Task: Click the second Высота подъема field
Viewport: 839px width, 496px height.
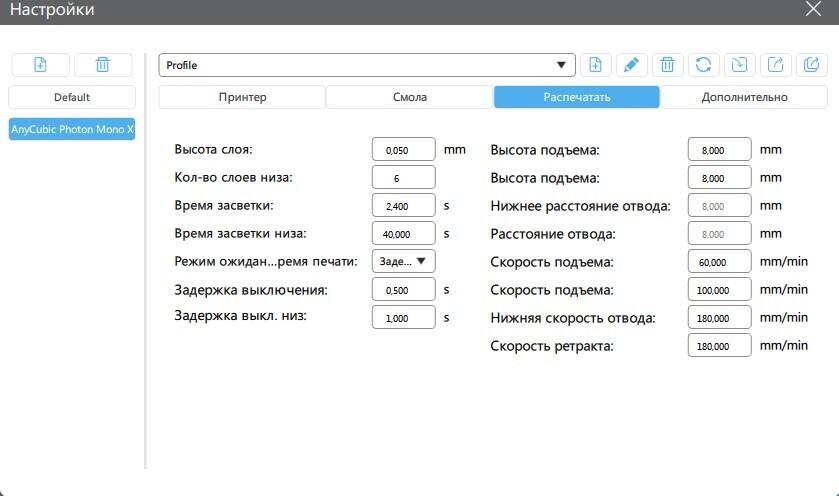Action: click(x=720, y=178)
